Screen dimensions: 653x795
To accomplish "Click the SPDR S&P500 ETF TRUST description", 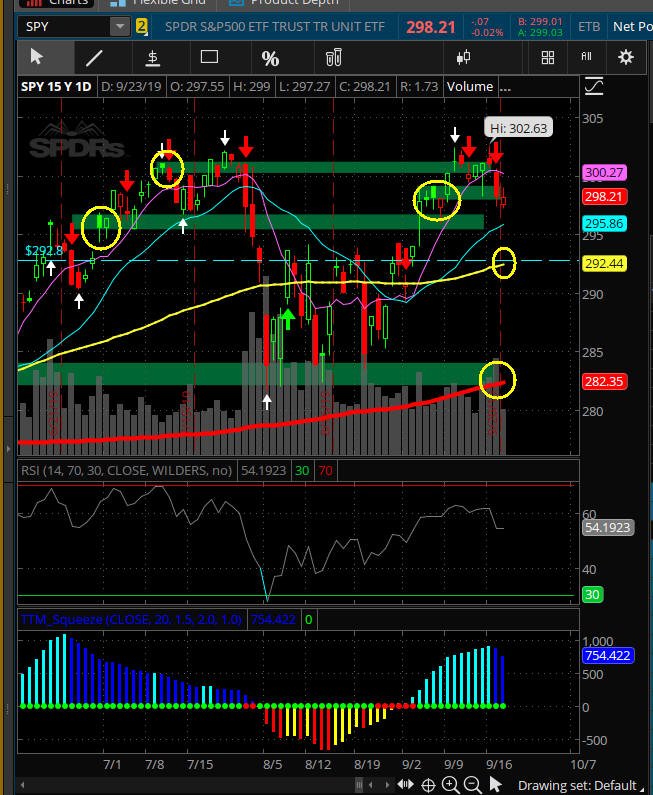I will coord(275,26).
